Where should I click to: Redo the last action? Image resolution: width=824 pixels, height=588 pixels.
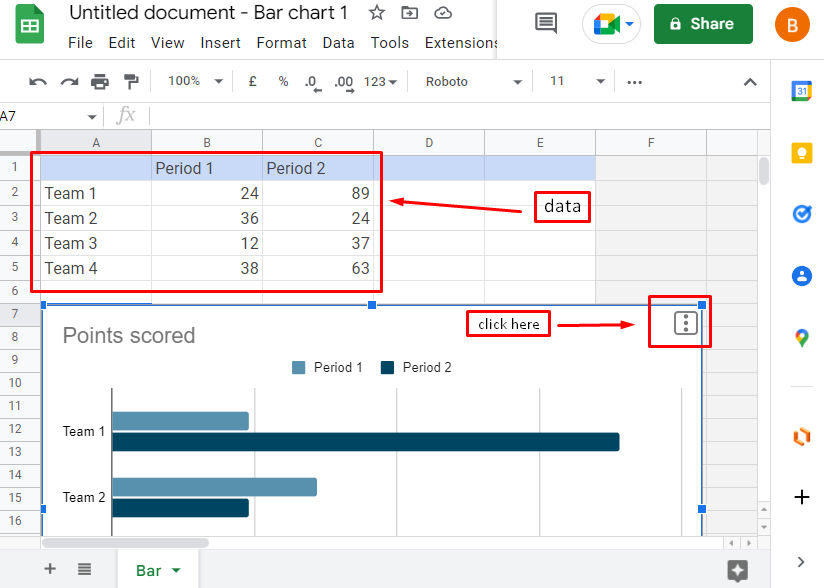(x=69, y=82)
